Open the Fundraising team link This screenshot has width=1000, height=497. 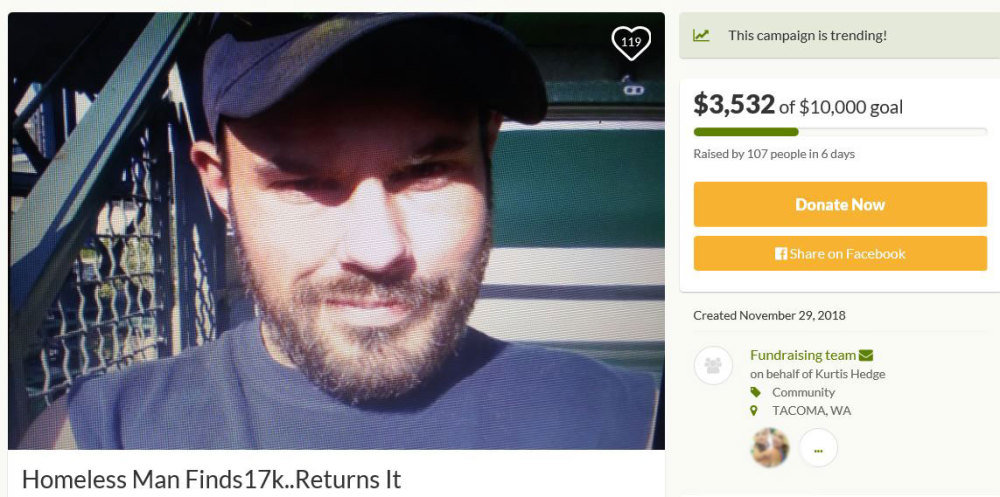tap(803, 355)
